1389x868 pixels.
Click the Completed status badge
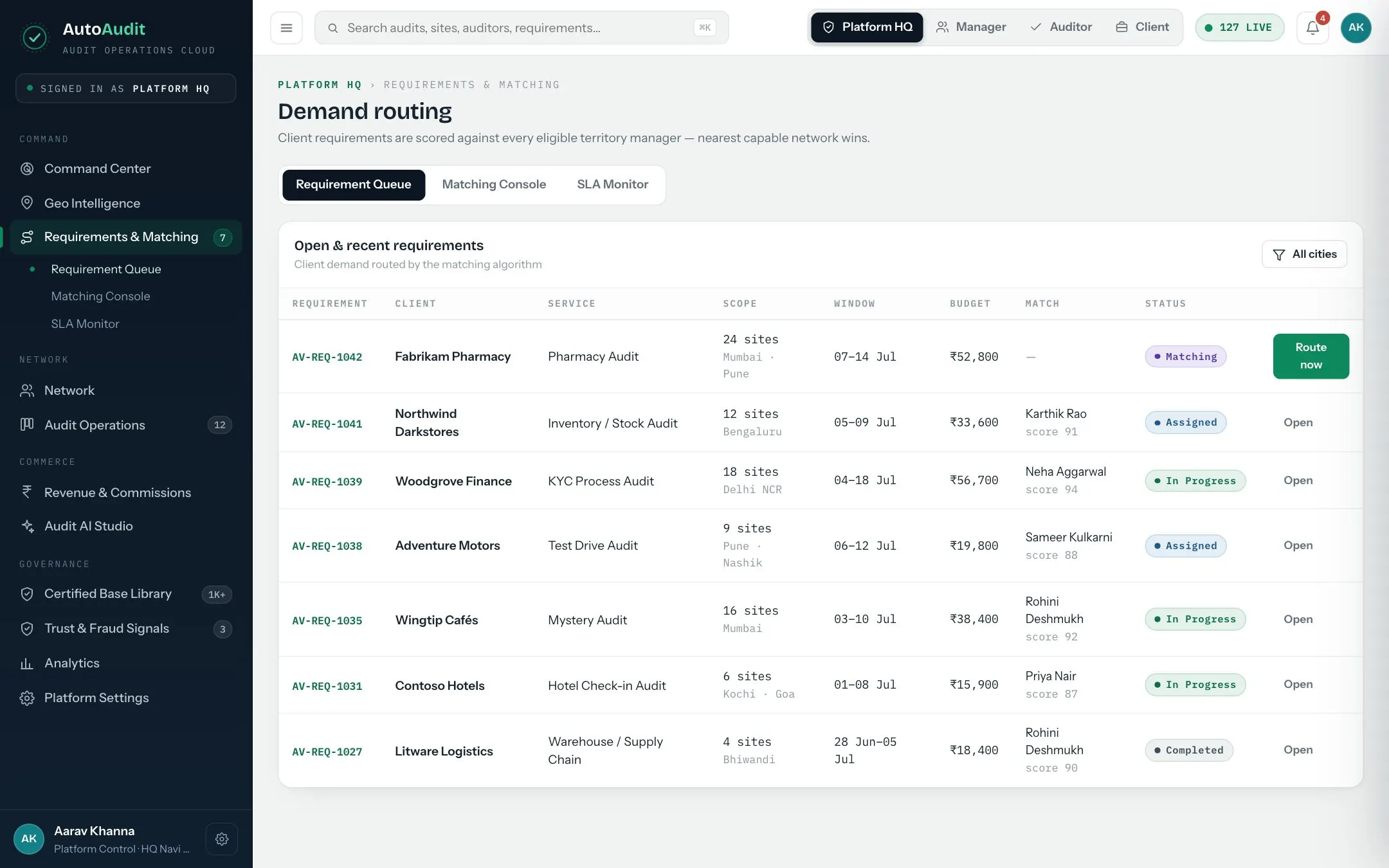[x=1188, y=750]
